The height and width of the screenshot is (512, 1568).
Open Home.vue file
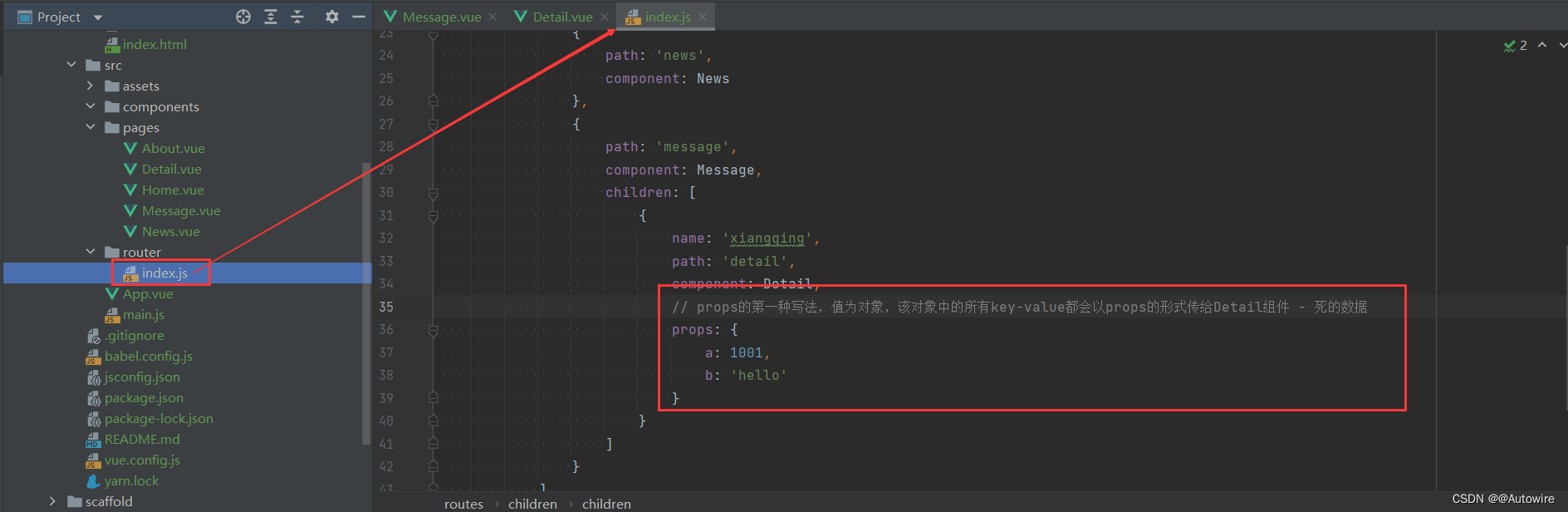[173, 190]
